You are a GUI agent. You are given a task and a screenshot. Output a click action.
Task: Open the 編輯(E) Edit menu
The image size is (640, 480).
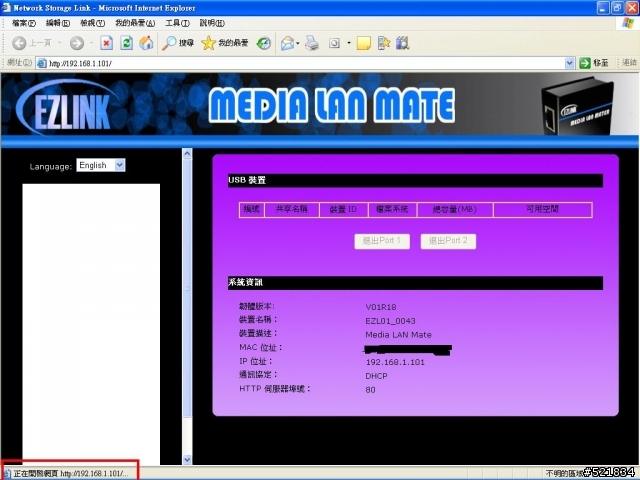(x=58, y=23)
